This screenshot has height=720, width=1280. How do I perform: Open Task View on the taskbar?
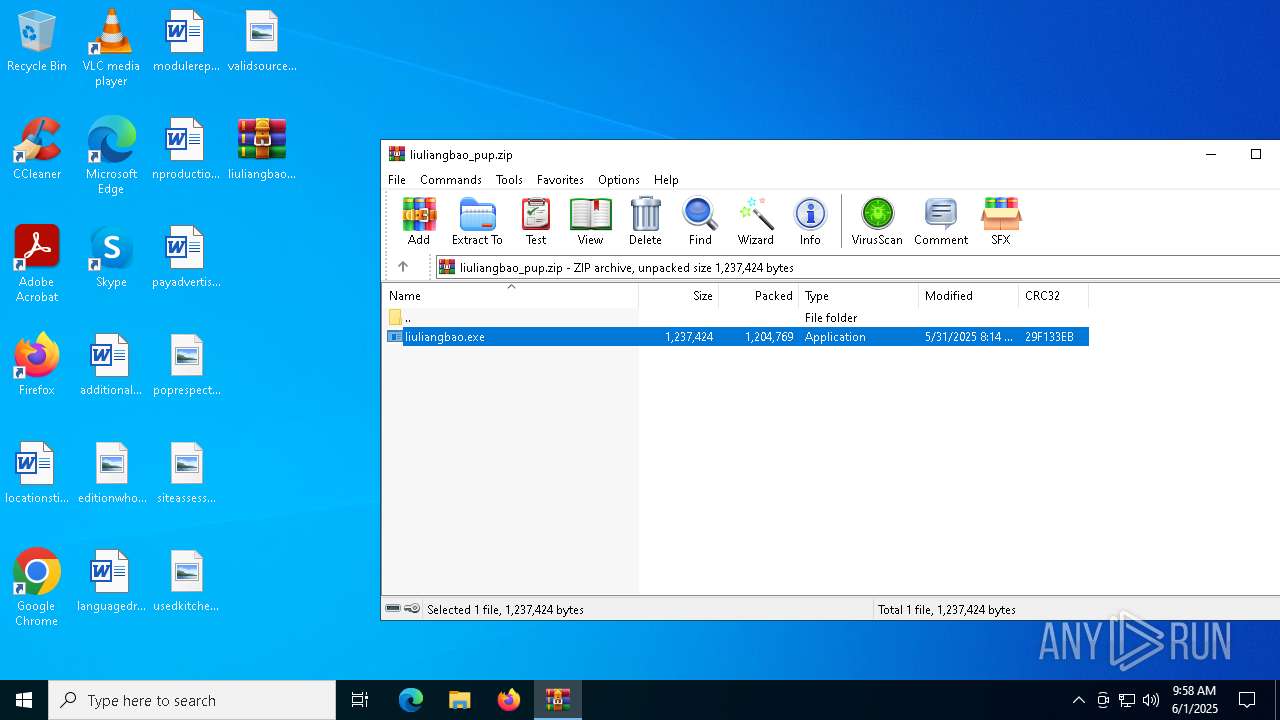(x=360, y=700)
